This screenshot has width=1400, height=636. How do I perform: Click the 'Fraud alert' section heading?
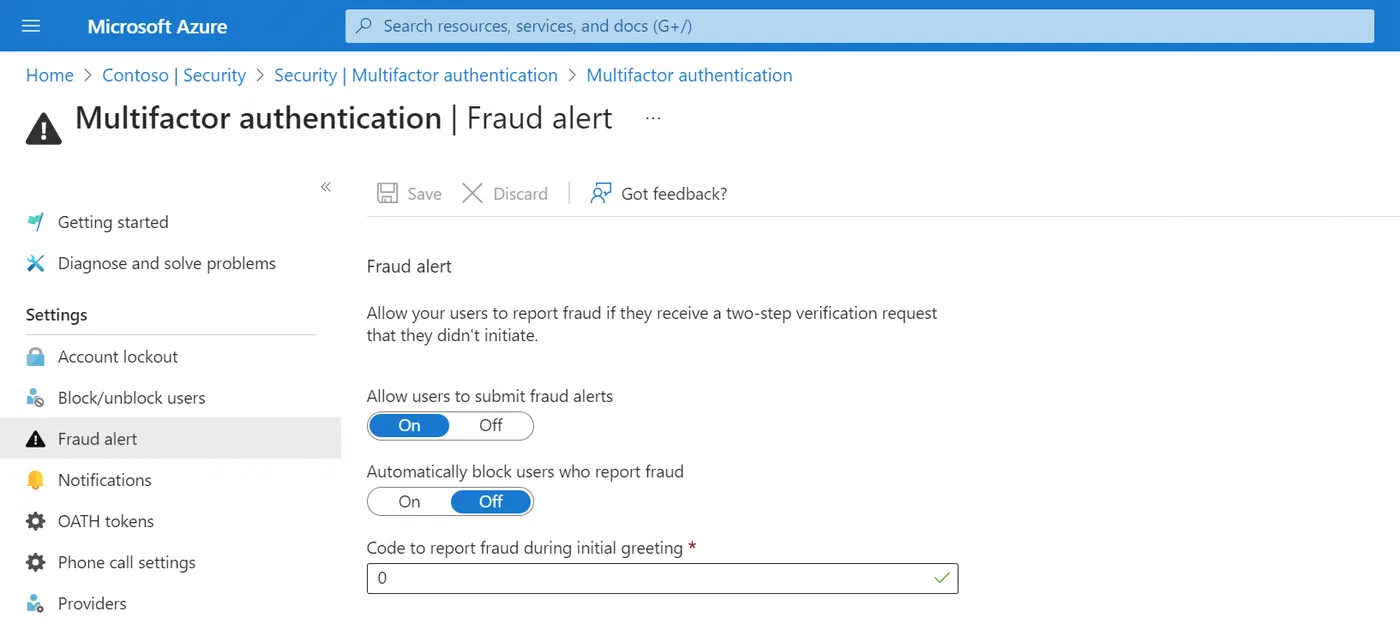pos(409,266)
